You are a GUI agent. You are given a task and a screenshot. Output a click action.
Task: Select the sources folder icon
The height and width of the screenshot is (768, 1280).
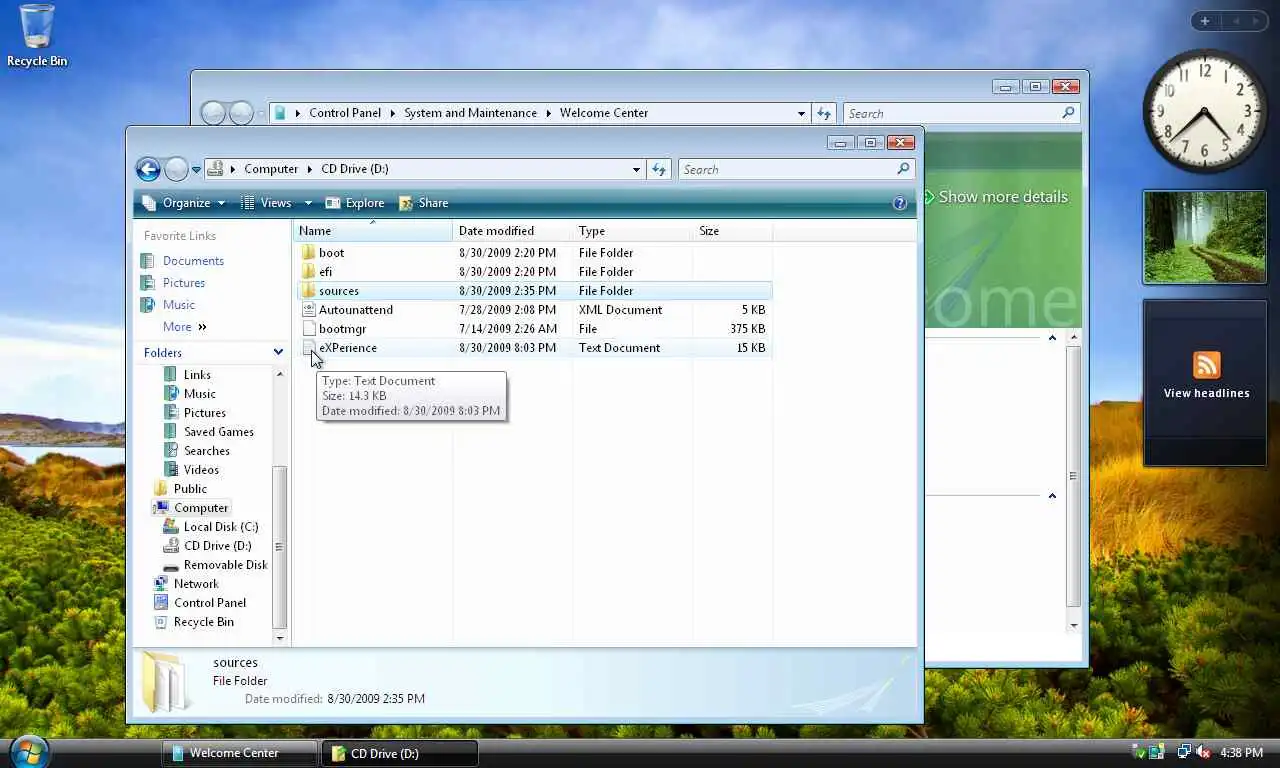(x=309, y=291)
